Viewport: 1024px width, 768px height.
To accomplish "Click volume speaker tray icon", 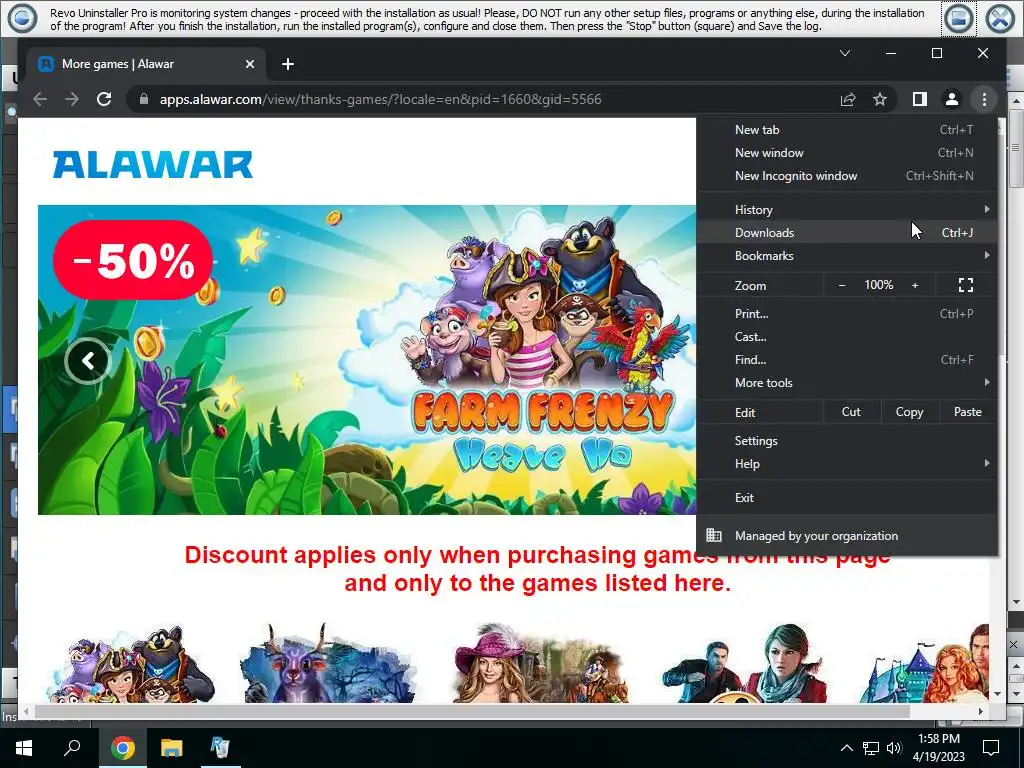I will [x=894, y=748].
